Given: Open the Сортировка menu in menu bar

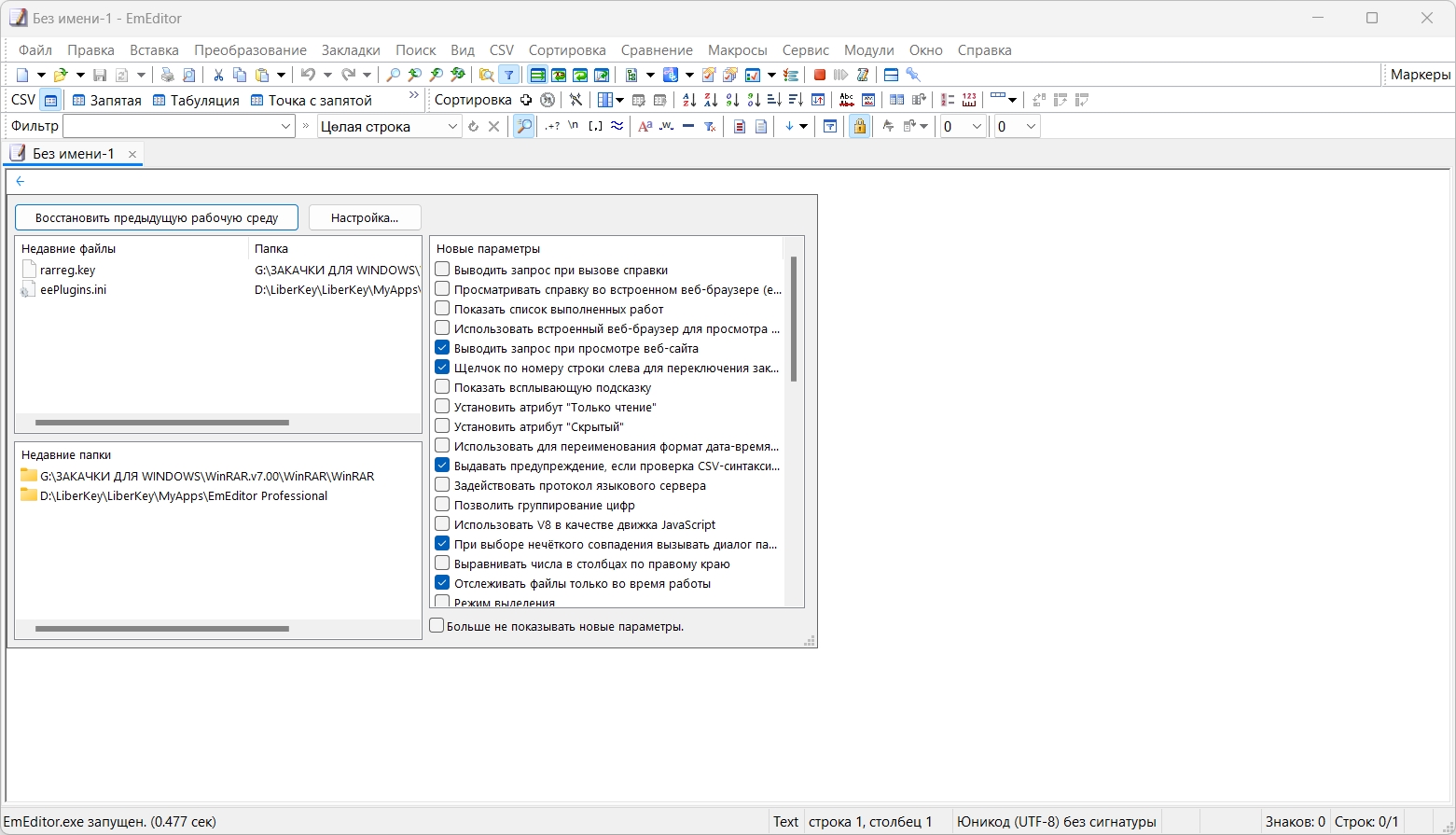Looking at the screenshot, I should (x=566, y=50).
